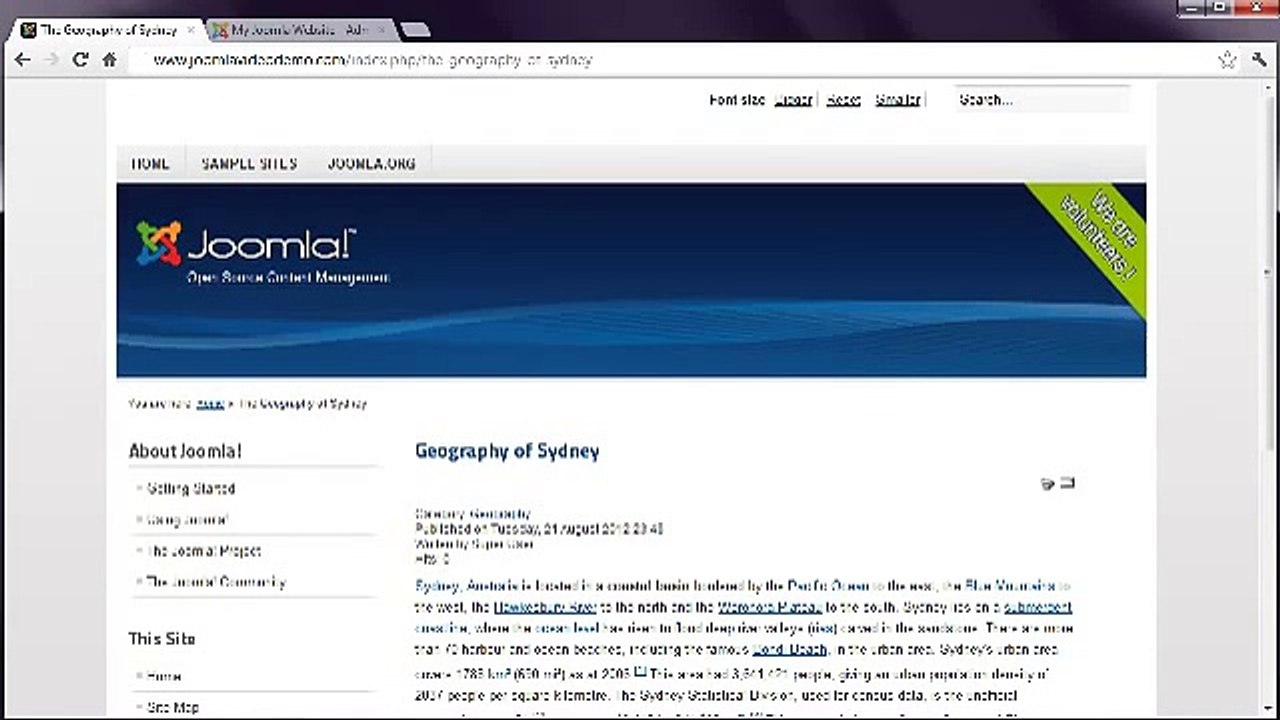Open Using Joomla! in the sidebar

click(x=188, y=520)
